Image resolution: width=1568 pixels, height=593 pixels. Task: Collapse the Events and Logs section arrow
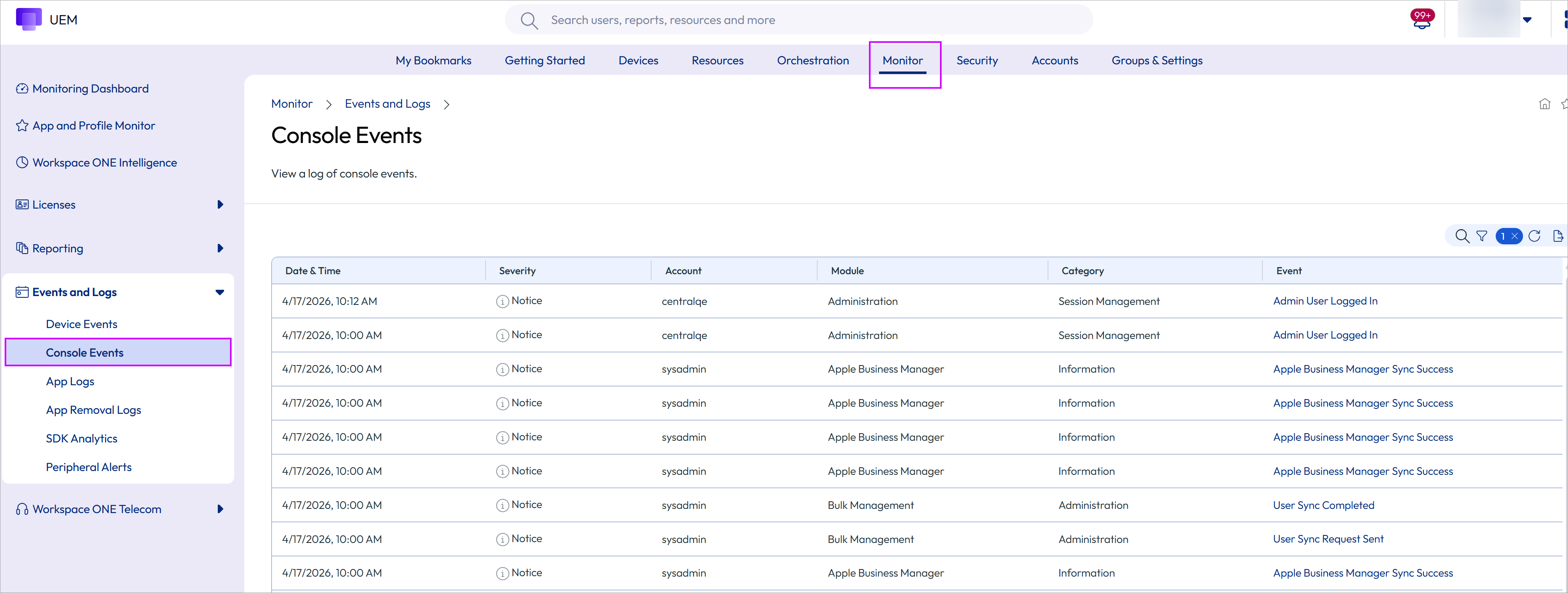(220, 292)
